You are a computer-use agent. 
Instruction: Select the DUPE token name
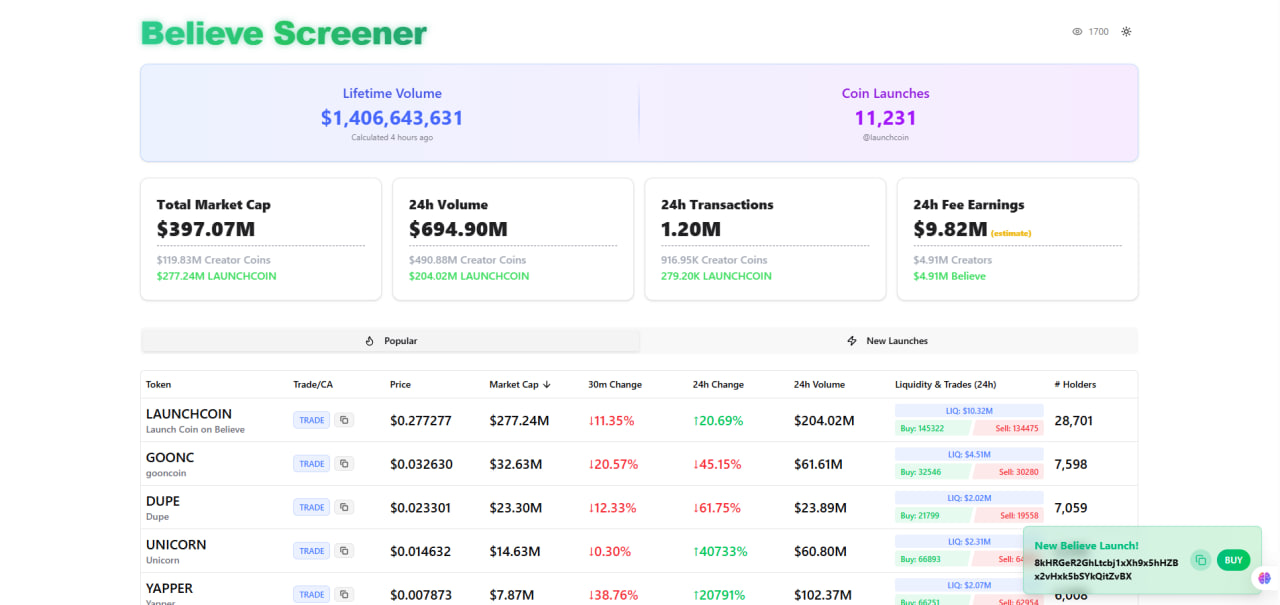pos(163,501)
